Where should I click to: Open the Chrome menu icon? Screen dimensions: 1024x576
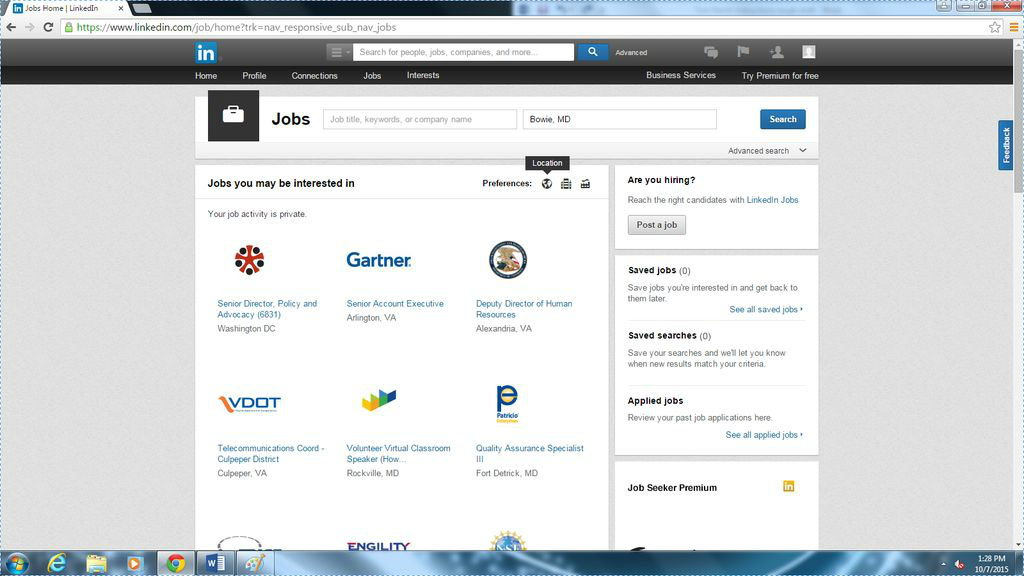(x=1014, y=27)
